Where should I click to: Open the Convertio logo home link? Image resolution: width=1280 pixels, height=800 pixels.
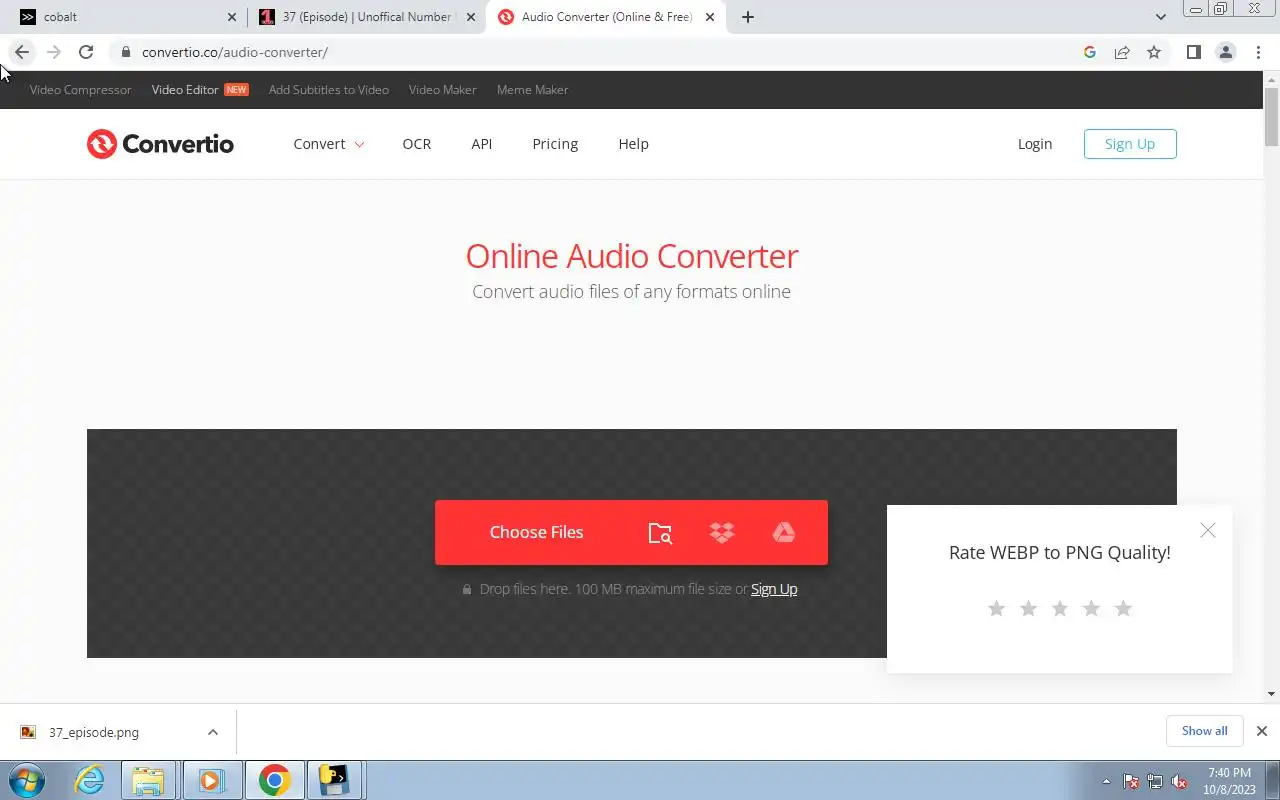click(x=160, y=144)
